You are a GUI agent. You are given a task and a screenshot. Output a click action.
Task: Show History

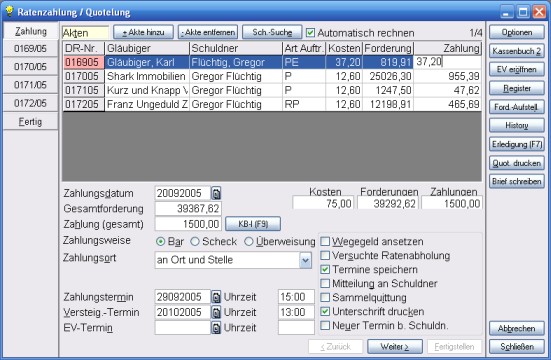(517, 126)
